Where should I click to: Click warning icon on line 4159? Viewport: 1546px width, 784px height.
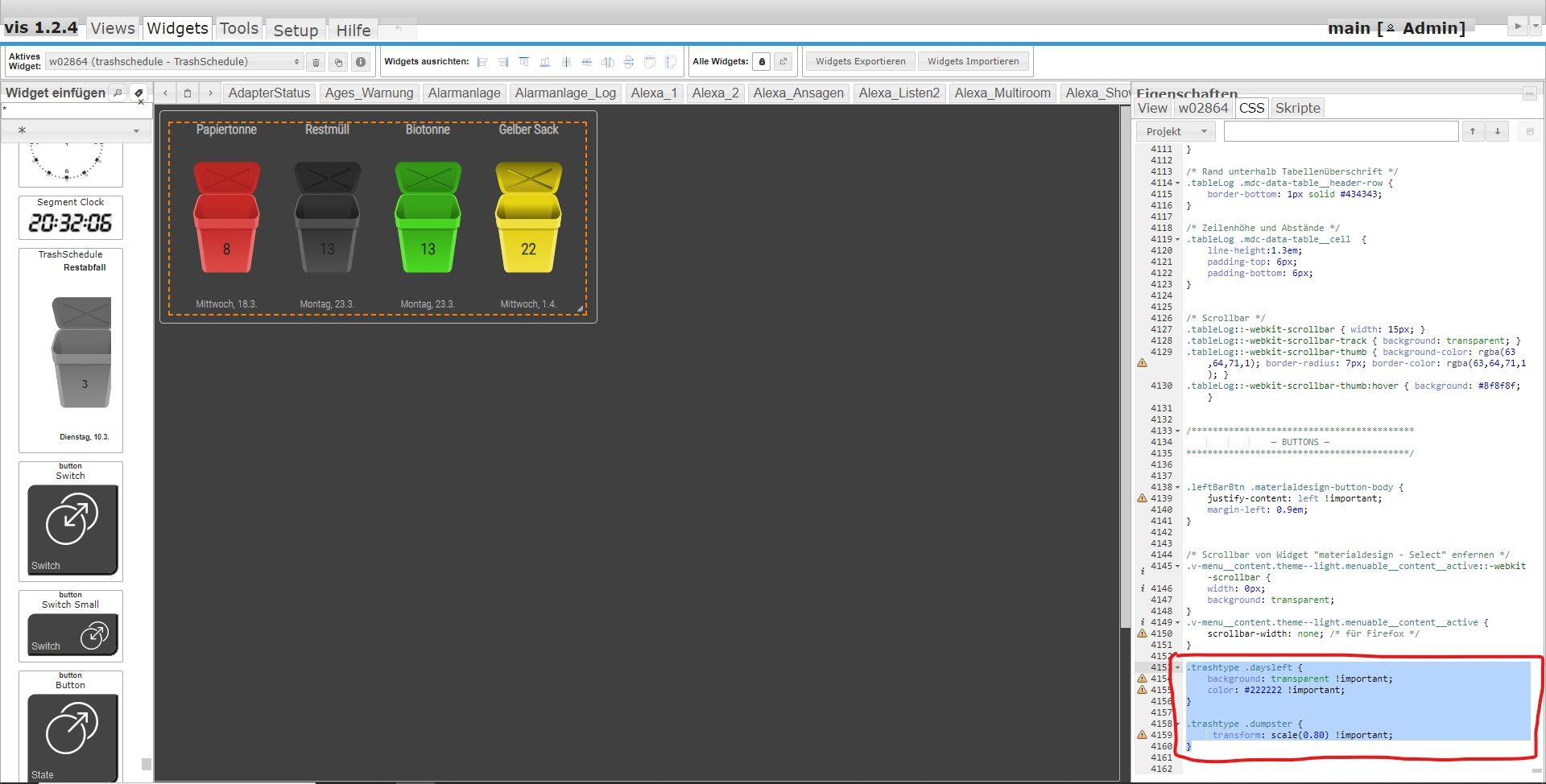click(x=1142, y=735)
